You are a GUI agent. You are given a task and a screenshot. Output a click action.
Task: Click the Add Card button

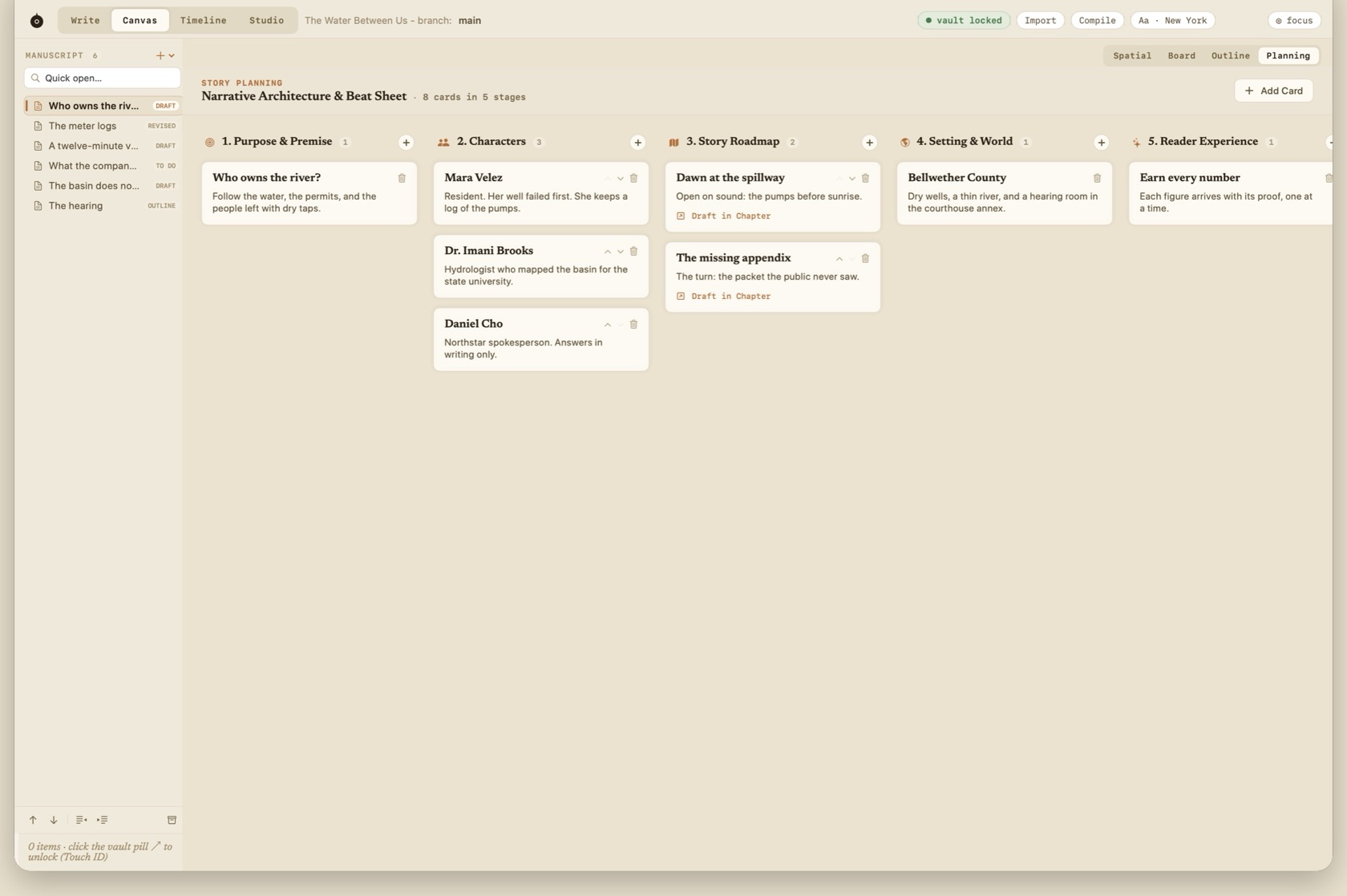tap(1273, 91)
